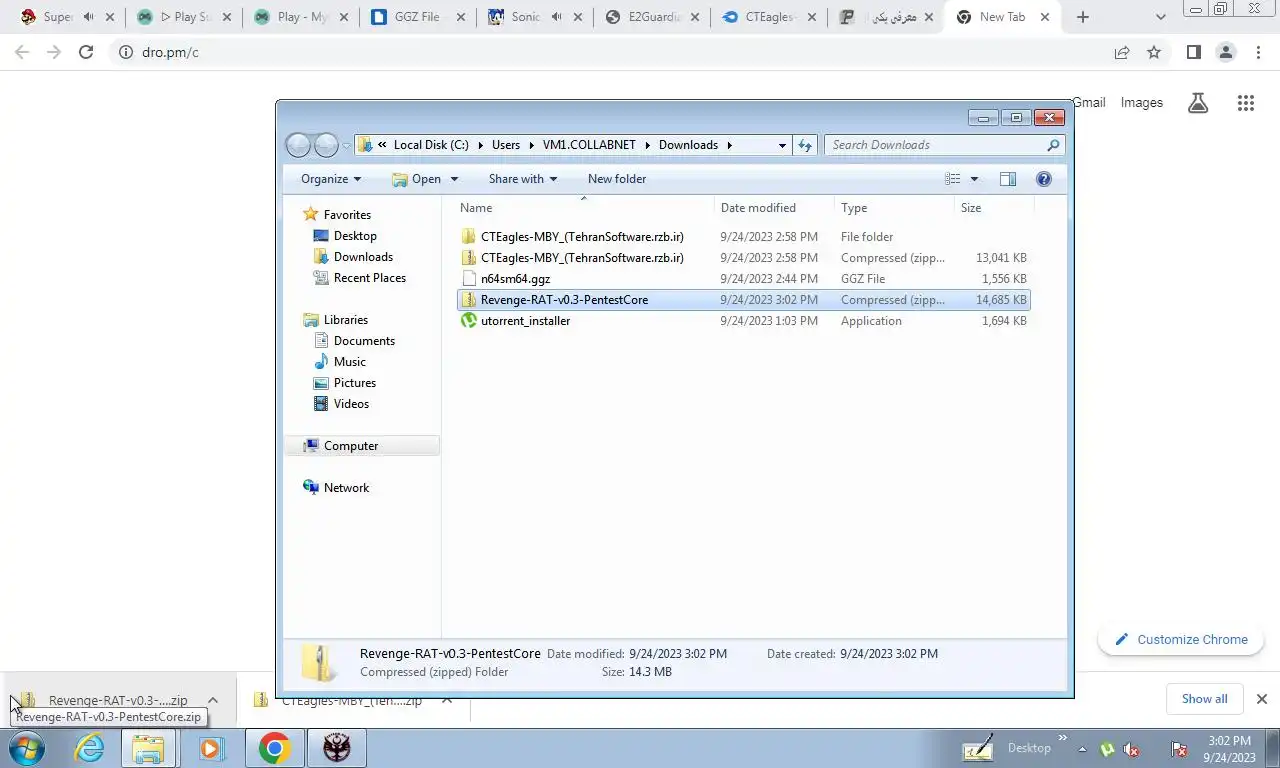Viewport: 1280px width, 768px height.
Task: Open Search Labs flask icon
Action: [1198, 103]
